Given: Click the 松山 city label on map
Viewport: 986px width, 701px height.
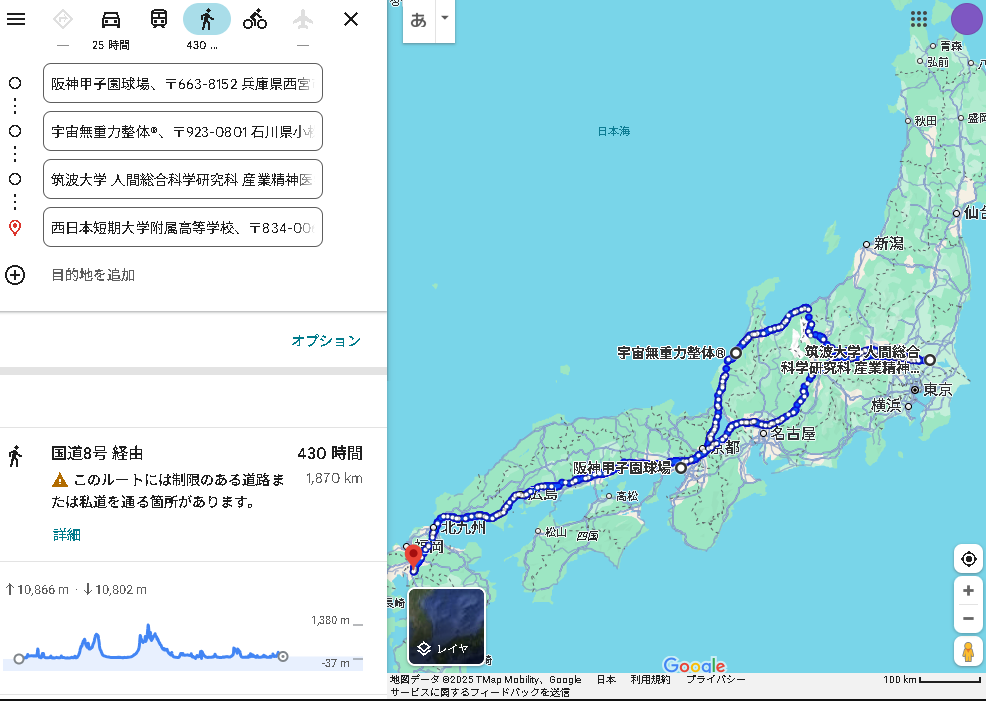Looking at the screenshot, I should (x=556, y=532).
